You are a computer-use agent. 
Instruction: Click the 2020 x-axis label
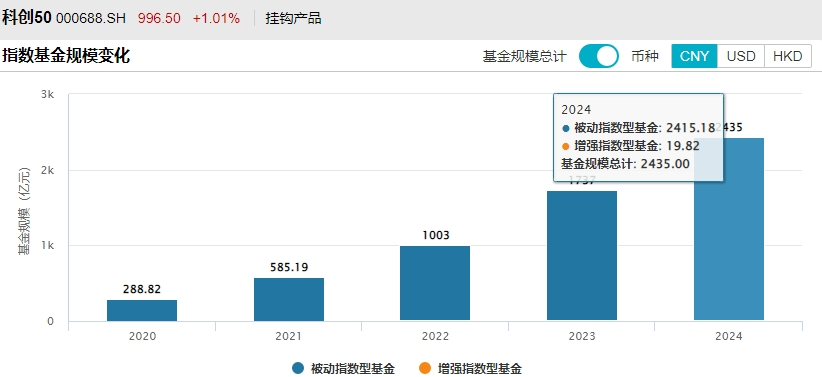[142, 337]
